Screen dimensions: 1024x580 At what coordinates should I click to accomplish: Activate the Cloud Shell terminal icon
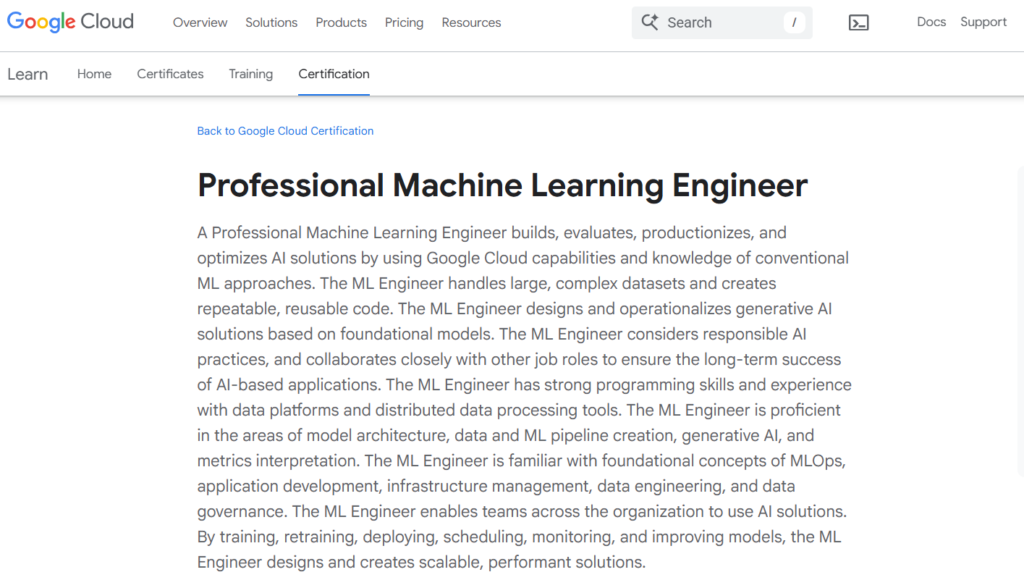(x=858, y=23)
